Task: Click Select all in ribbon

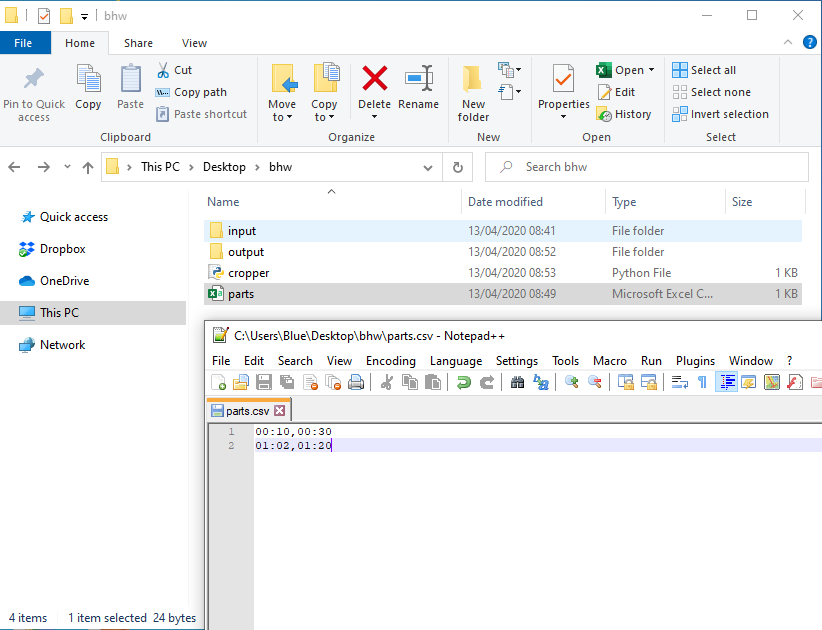Action: 704,70
